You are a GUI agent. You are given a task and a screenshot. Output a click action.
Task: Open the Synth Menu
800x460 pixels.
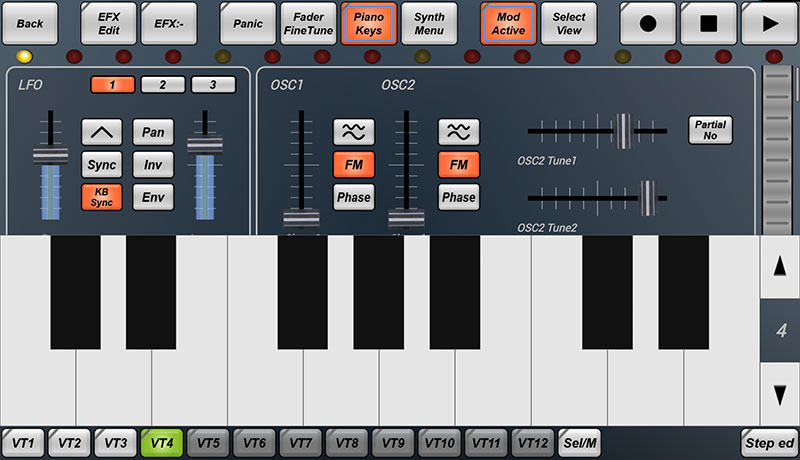tap(429, 23)
